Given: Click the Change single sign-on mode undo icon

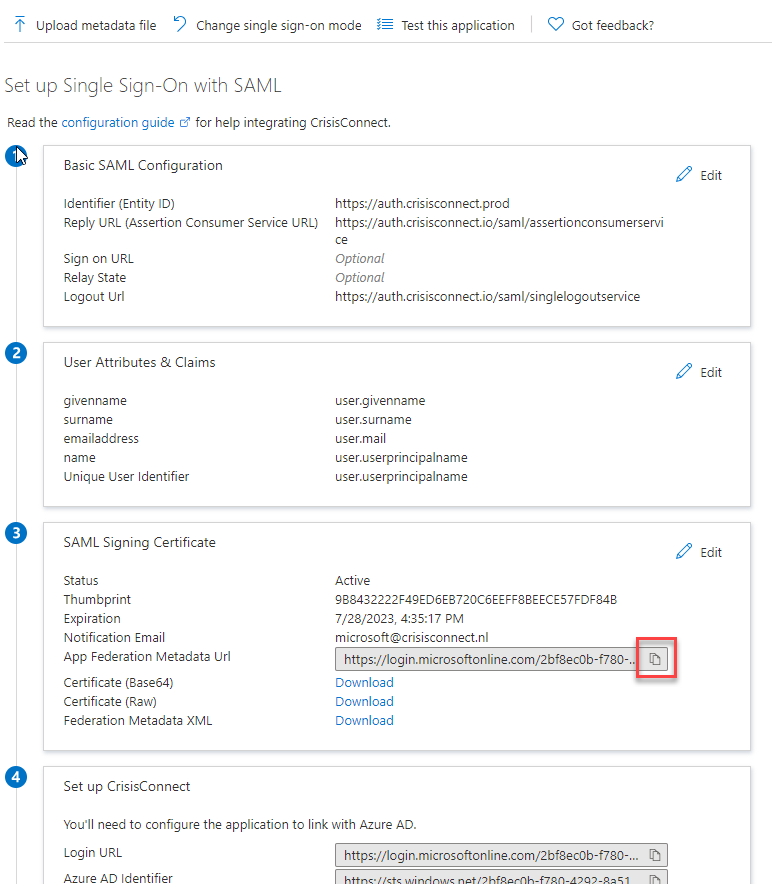Looking at the screenshot, I should pyautogui.click(x=180, y=24).
